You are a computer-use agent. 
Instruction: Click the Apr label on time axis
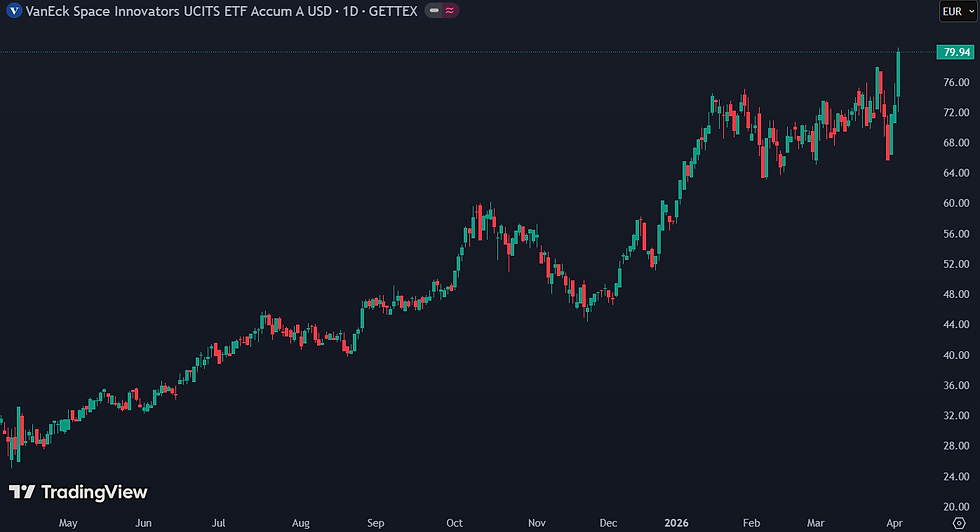click(x=894, y=523)
